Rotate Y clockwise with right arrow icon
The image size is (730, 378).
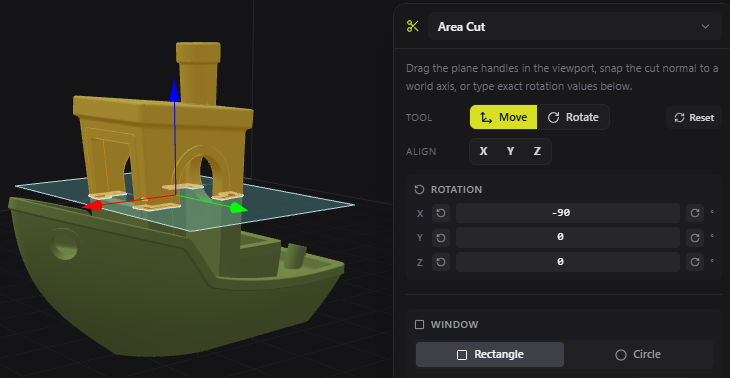[695, 238]
